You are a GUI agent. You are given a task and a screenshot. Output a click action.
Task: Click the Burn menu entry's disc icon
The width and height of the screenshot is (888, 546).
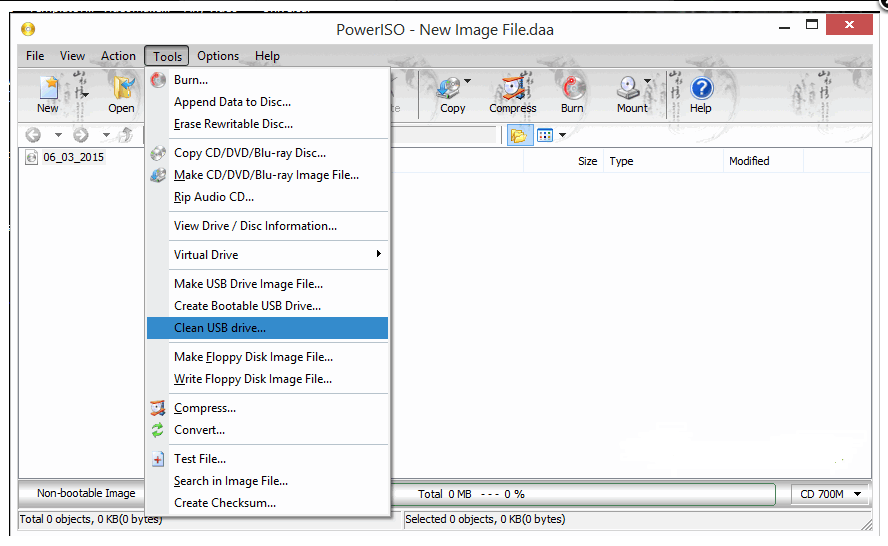tap(159, 80)
